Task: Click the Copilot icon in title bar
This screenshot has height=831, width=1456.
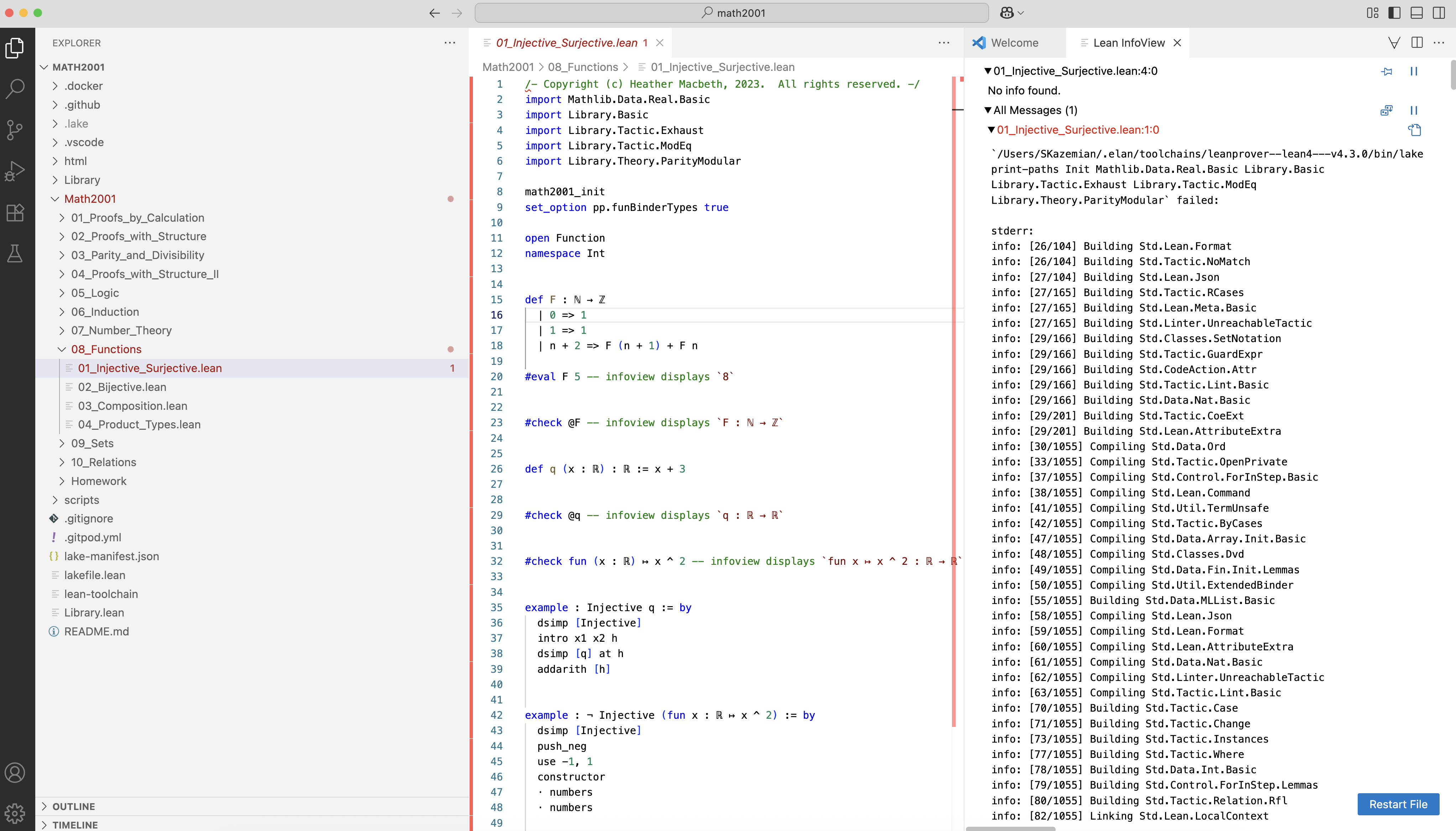Action: (x=1007, y=12)
